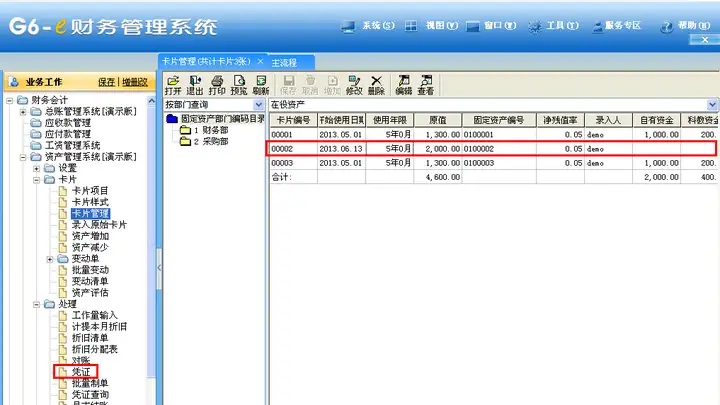
Task: Open 工作量输入 in the tree
Action: (95, 315)
